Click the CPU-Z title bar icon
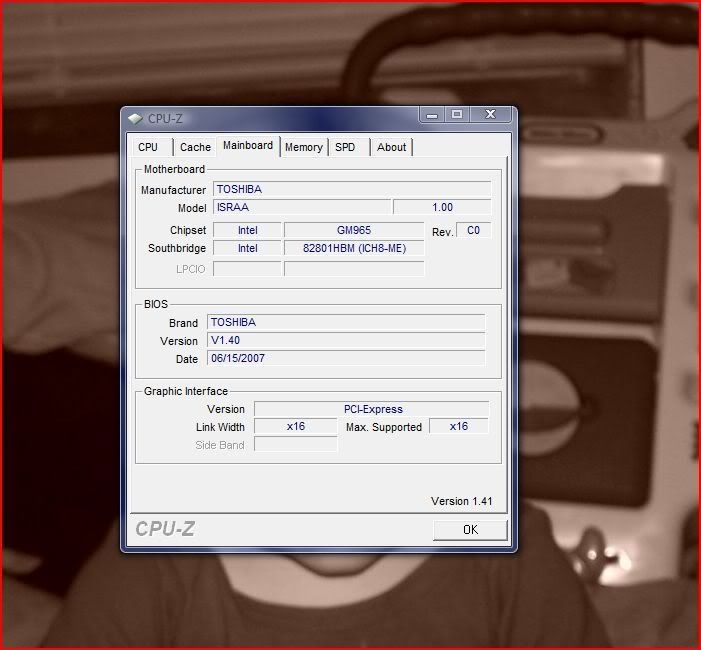 (x=135, y=118)
